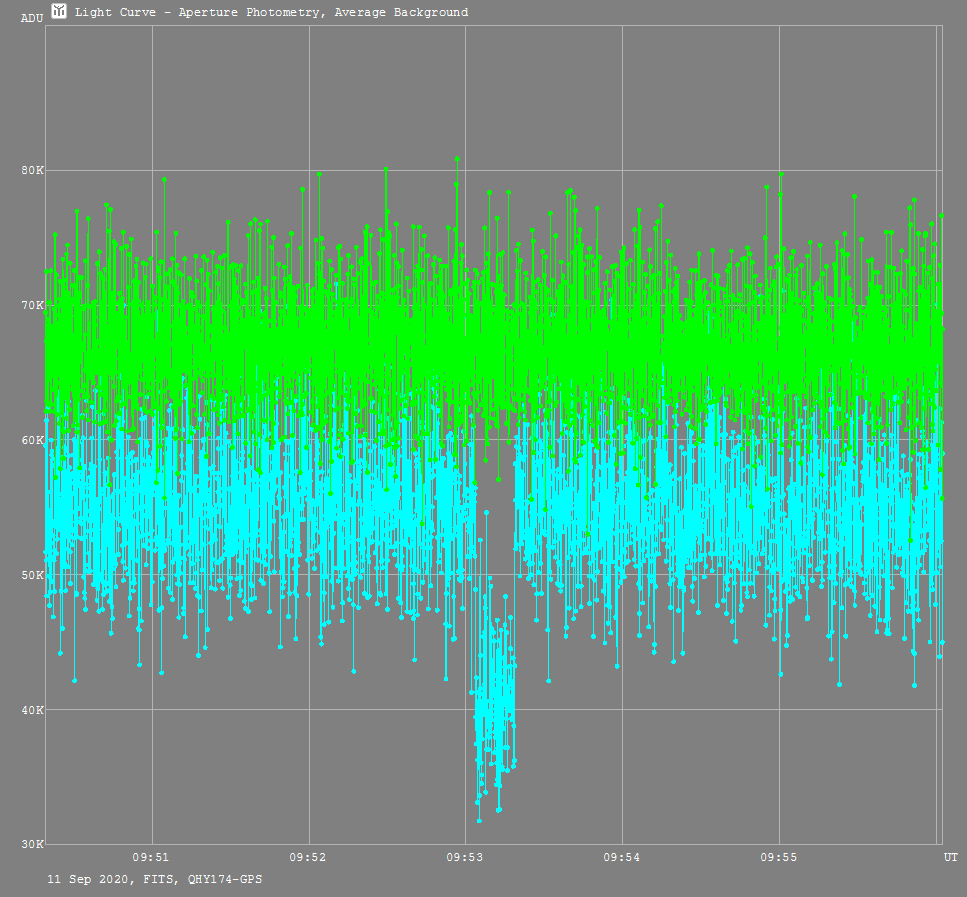
Task: Click the 40K axis value
Action: pos(33,710)
